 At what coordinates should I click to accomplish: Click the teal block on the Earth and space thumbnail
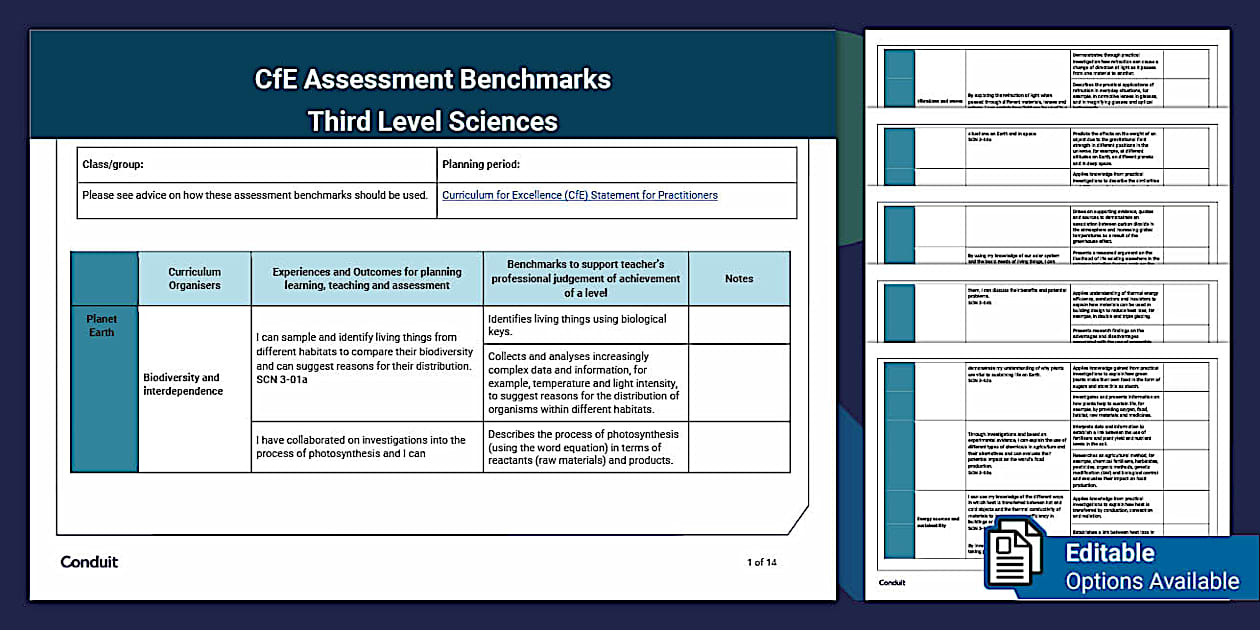point(899,155)
